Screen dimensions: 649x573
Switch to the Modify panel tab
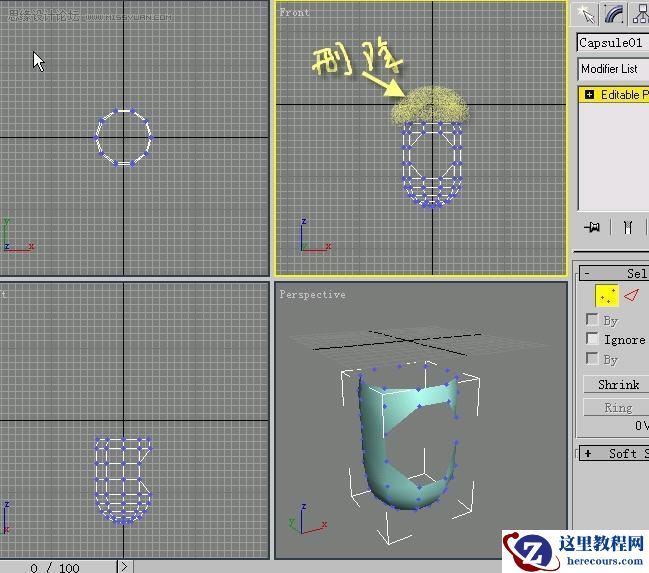(x=614, y=14)
